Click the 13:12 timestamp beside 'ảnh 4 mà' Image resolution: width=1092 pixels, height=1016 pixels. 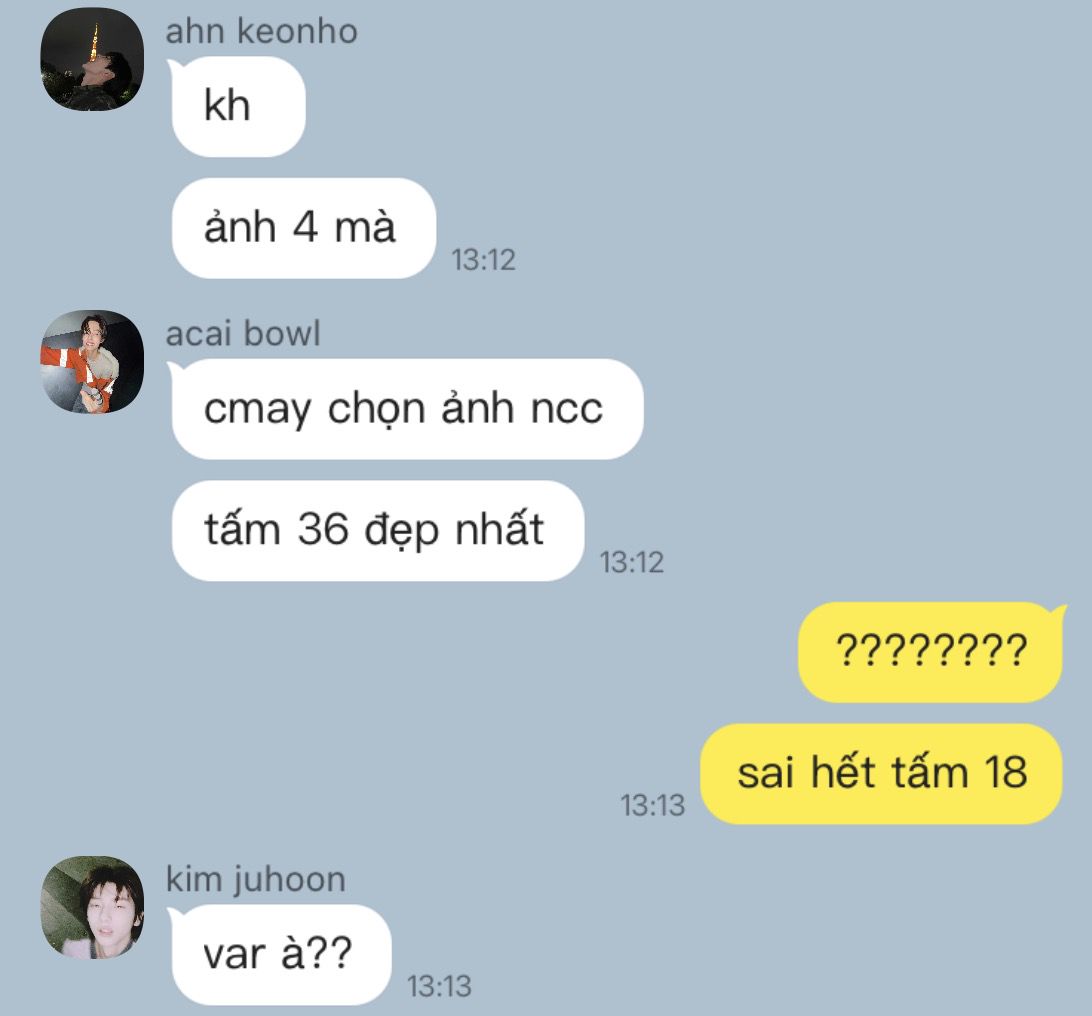coord(483,260)
